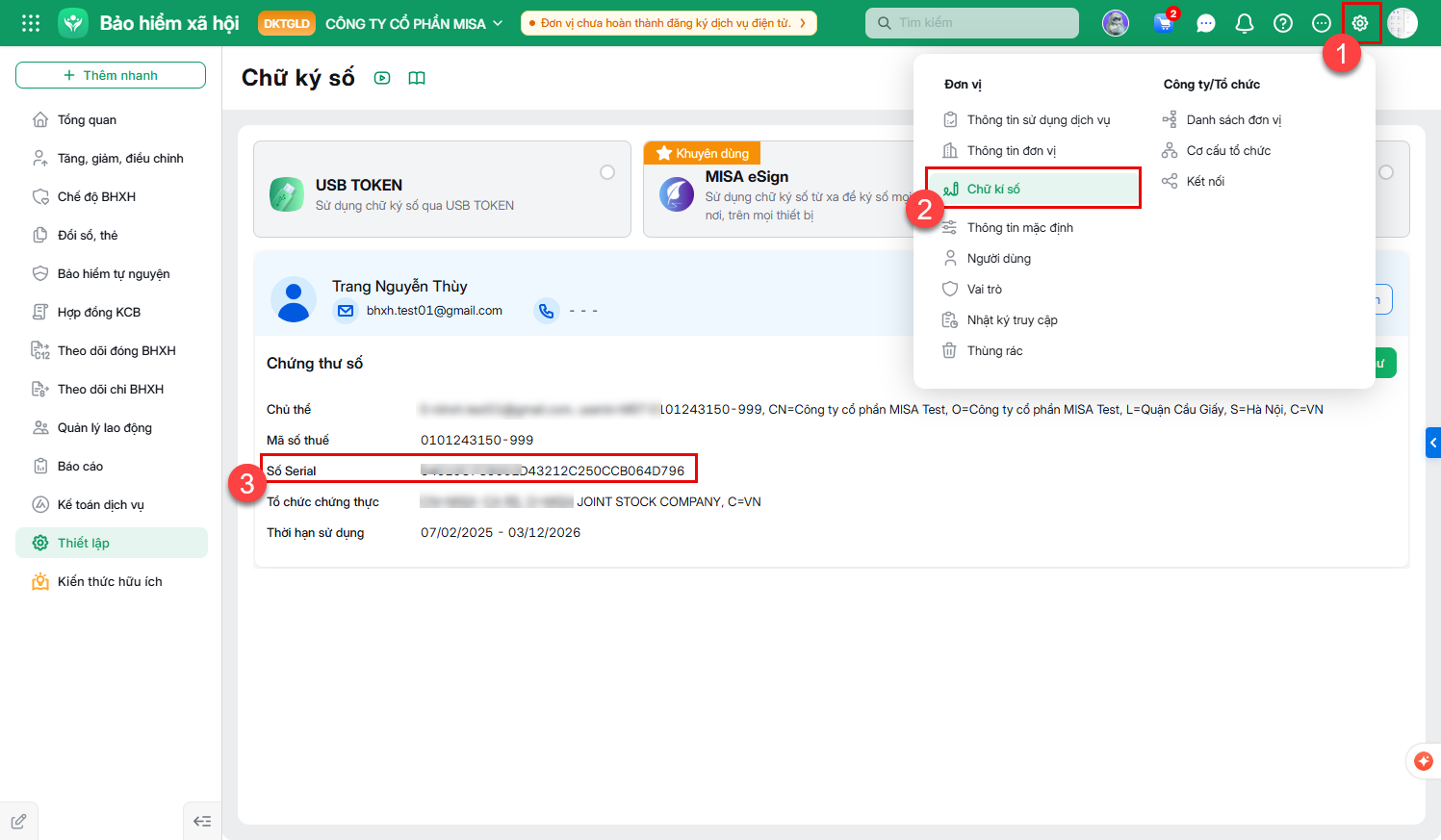Open Thông tin đơn vị menu item
The height and width of the screenshot is (840, 1441).
(1011, 151)
